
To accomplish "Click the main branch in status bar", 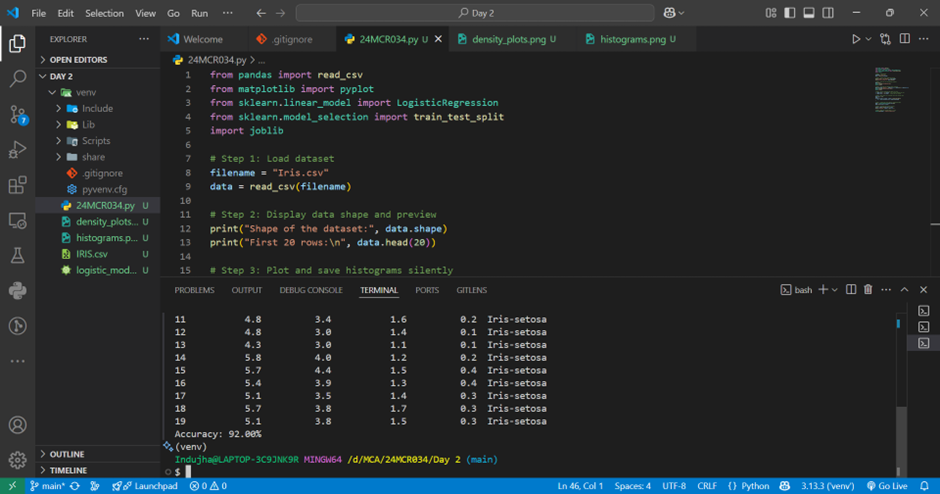I will (x=47, y=486).
